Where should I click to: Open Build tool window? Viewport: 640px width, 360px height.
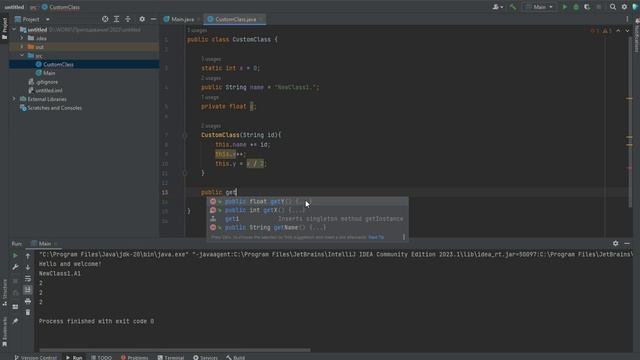point(236,358)
